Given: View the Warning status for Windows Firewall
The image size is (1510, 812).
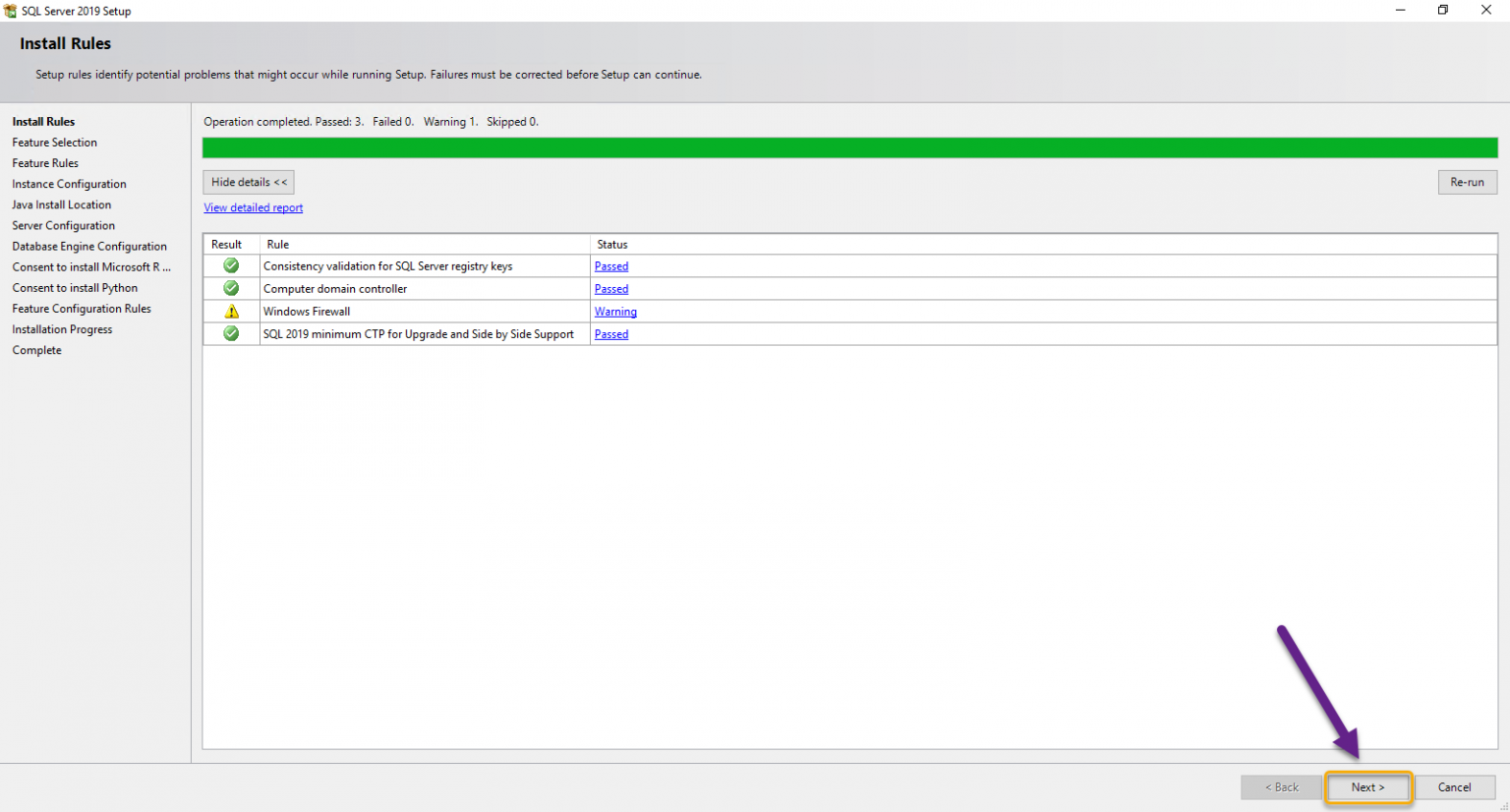Looking at the screenshot, I should click(615, 311).
